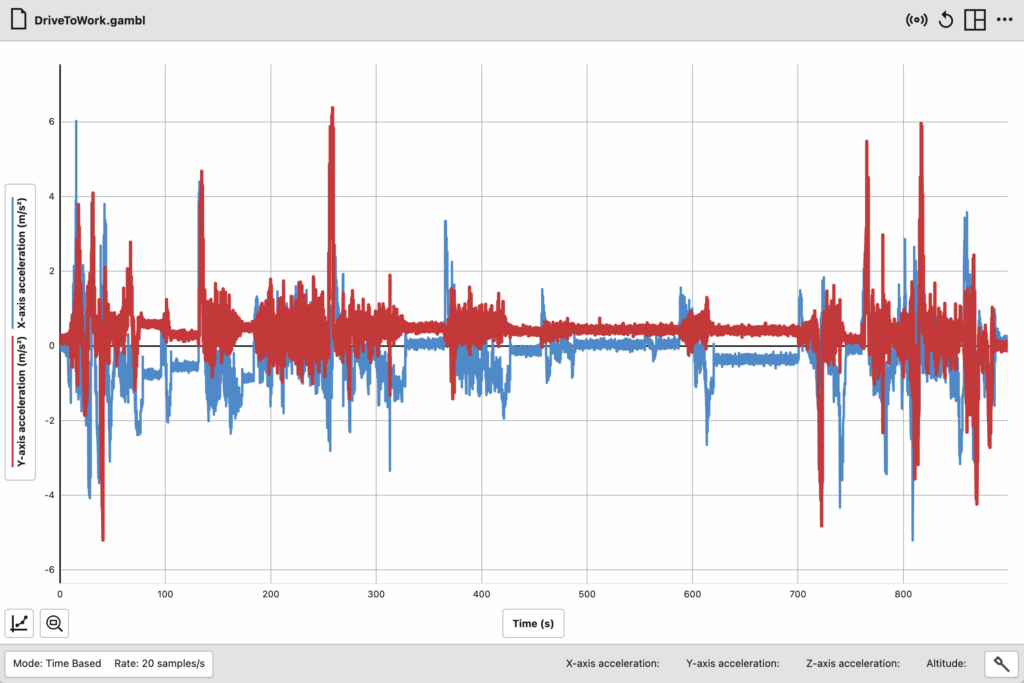Click the Time (s) axis label button

tap(533, 624)
